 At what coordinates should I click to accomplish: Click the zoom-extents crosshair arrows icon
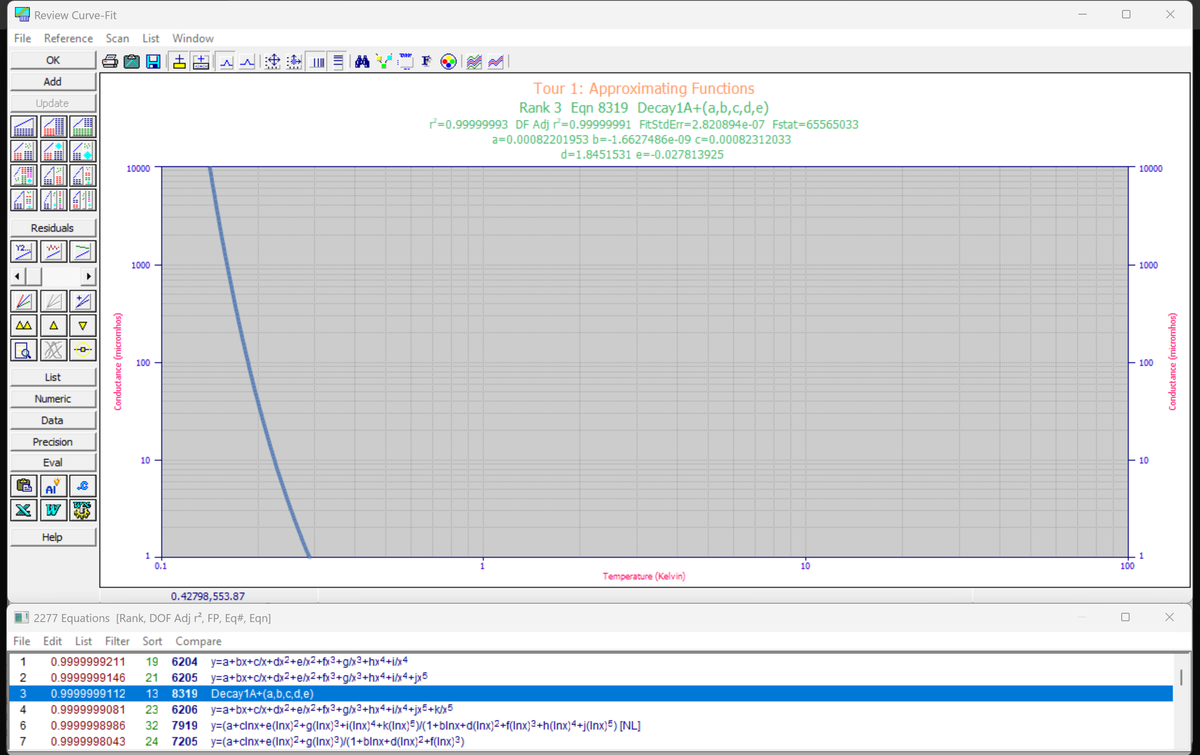point(272,62)
